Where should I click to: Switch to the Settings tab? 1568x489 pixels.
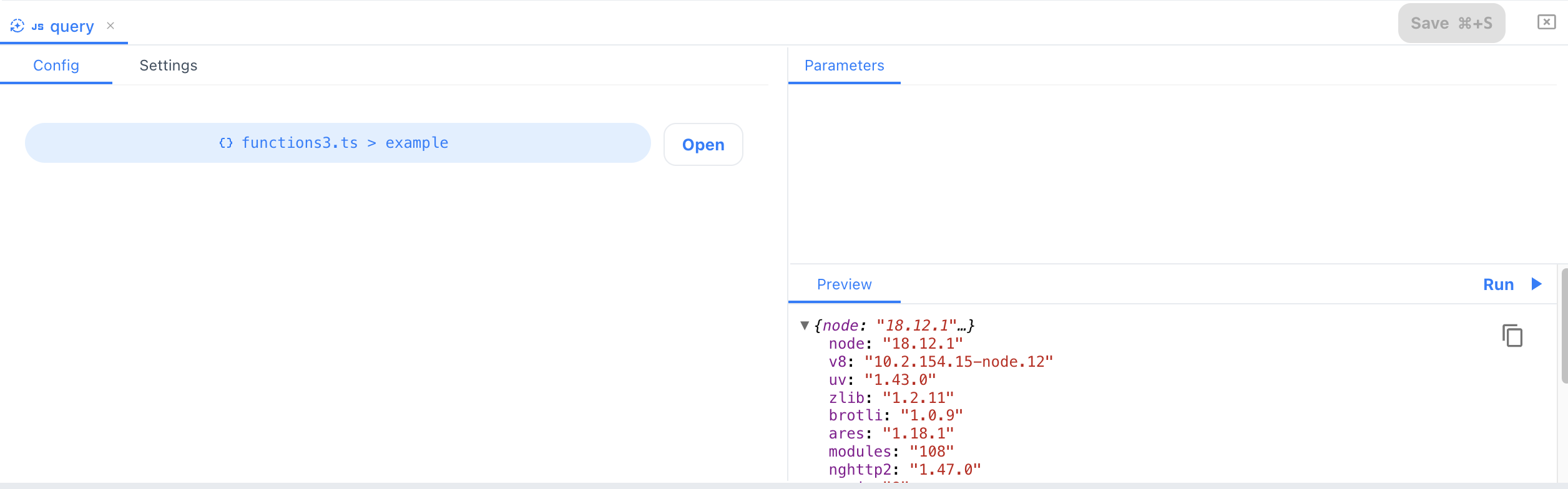(168, 65)
